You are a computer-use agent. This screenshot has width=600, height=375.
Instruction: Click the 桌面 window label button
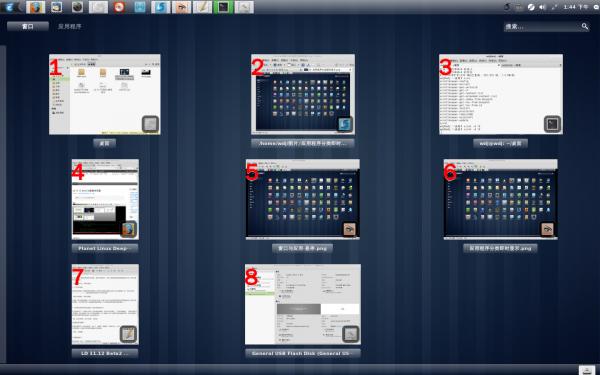(104, 143)
